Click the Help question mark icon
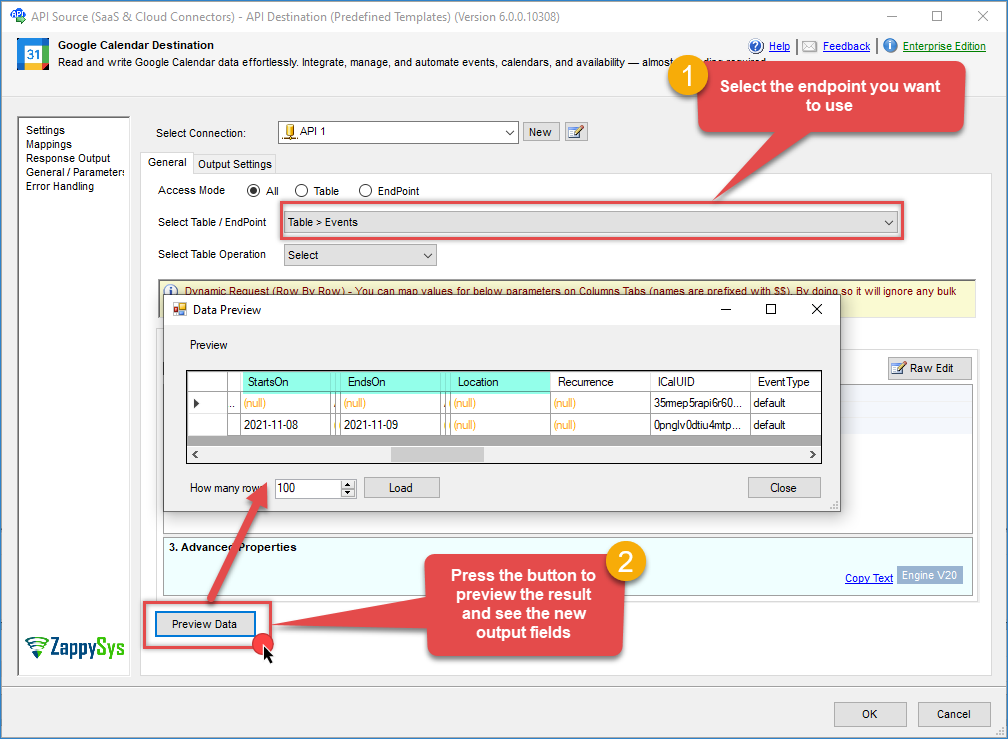1008x739 pixels. click(758, 46)
